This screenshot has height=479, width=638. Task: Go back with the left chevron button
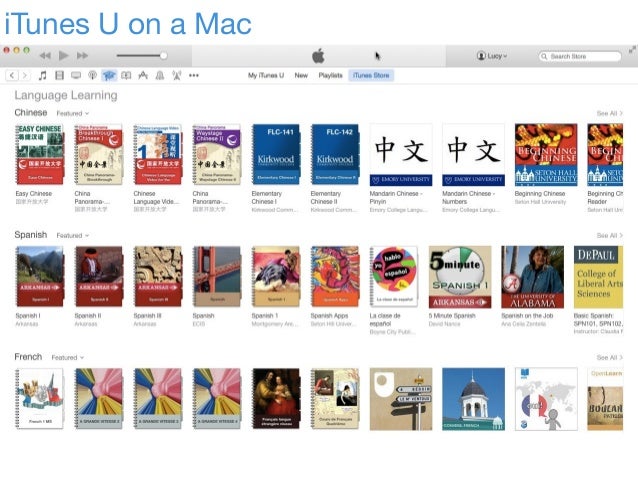coord(12,75)
